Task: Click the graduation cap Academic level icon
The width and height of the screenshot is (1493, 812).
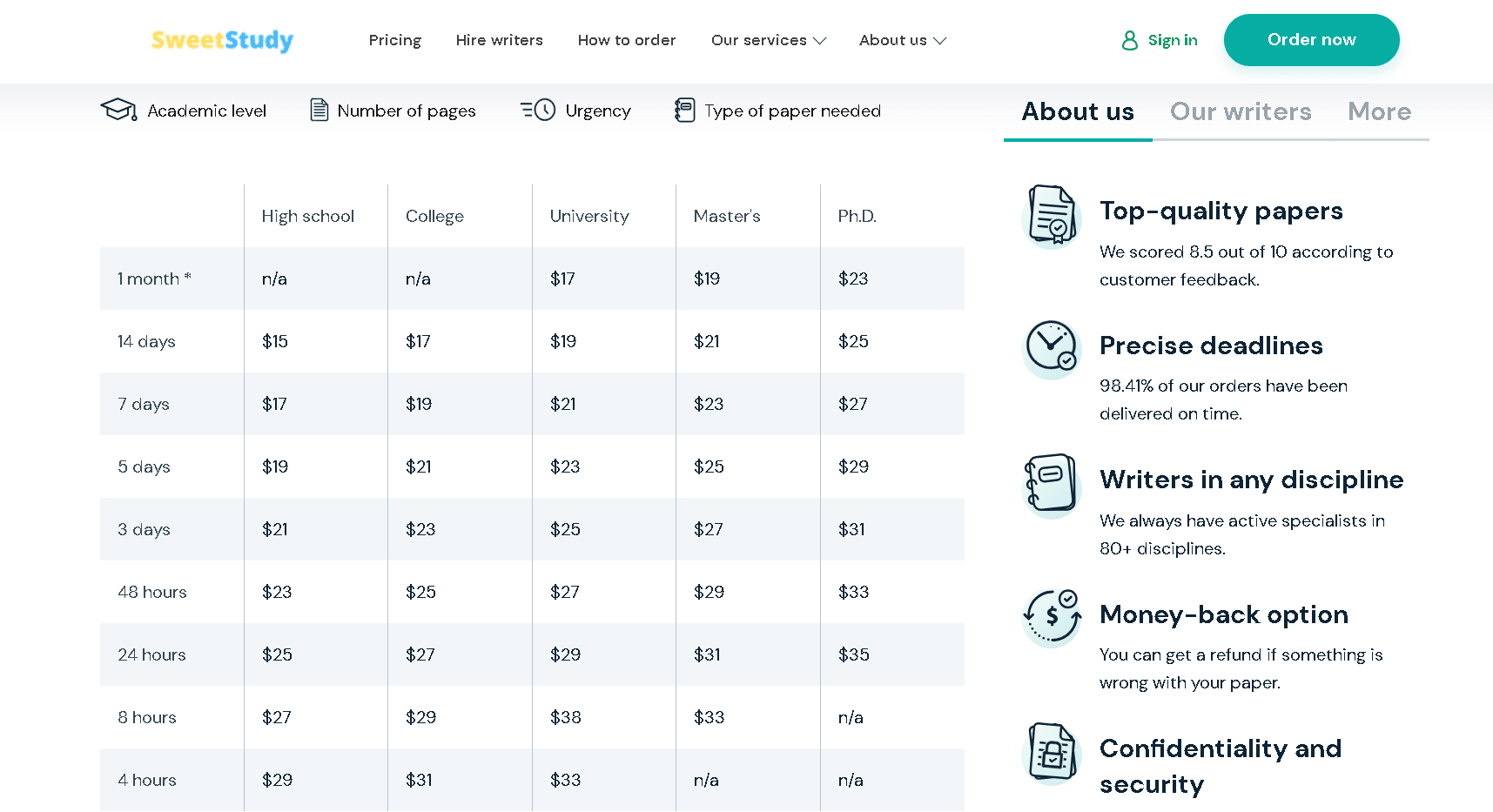Action: [x=118, y=110]
